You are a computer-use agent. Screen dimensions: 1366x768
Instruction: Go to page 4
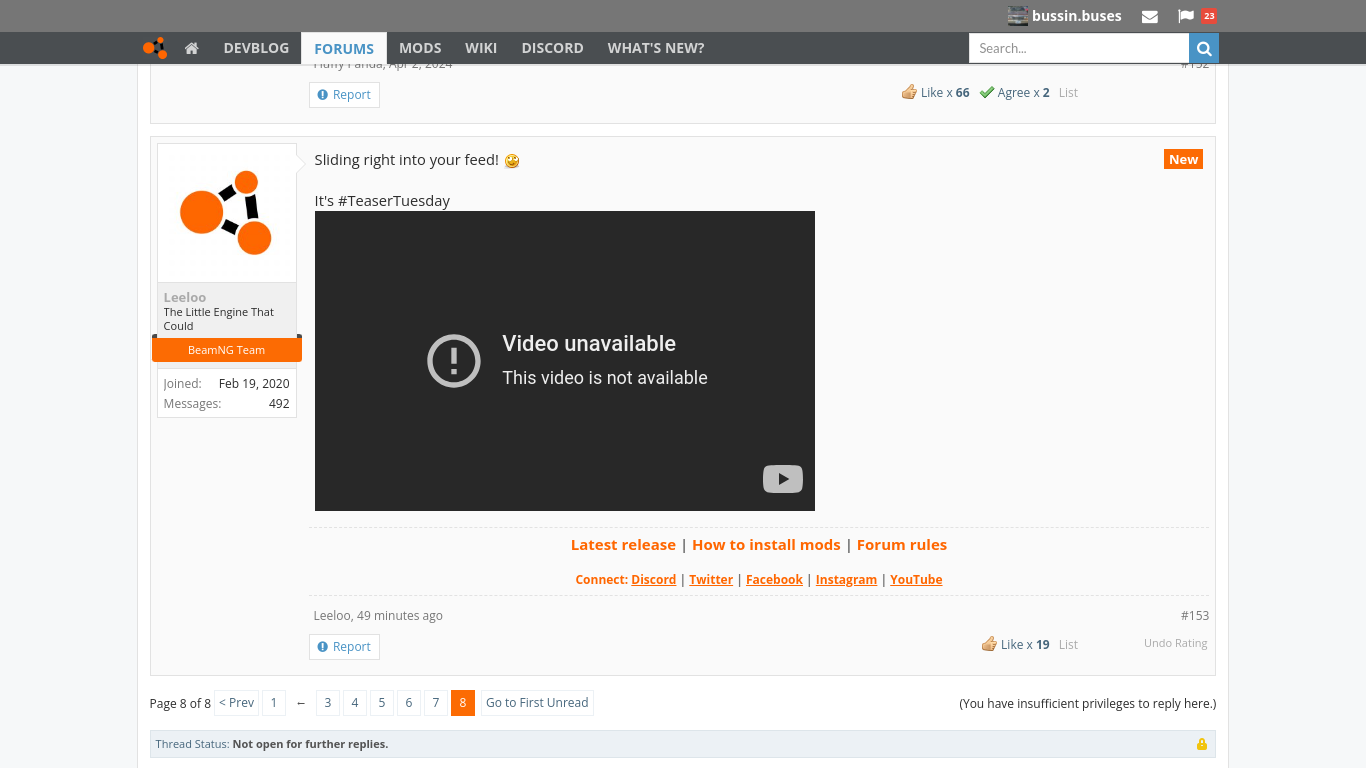tap(355, 703)
